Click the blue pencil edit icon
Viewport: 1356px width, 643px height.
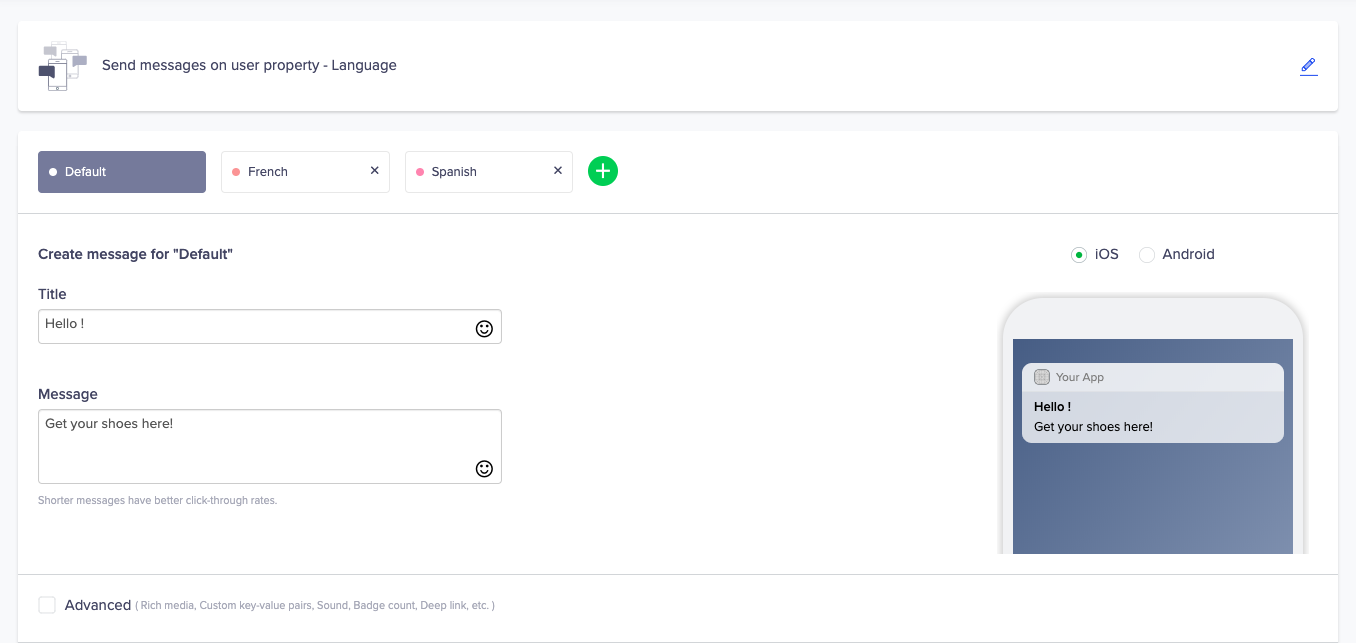(x=1308, y=66)
